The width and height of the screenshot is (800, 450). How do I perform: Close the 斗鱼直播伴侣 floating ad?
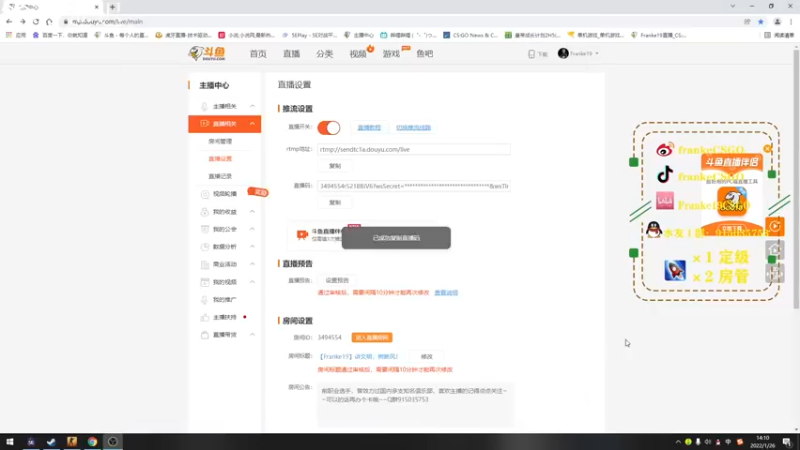(767, 148)
